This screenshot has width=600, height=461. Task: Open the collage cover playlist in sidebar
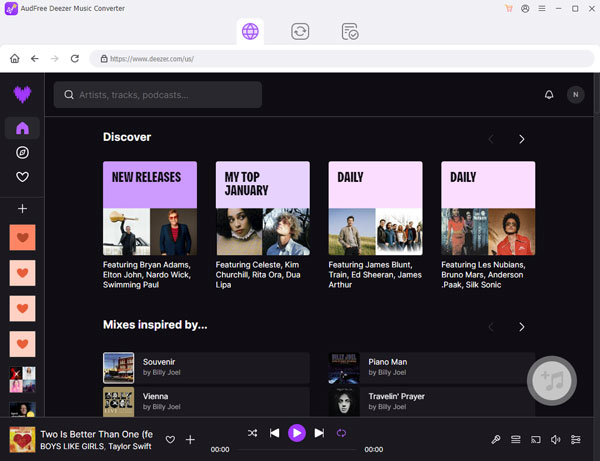22,380
